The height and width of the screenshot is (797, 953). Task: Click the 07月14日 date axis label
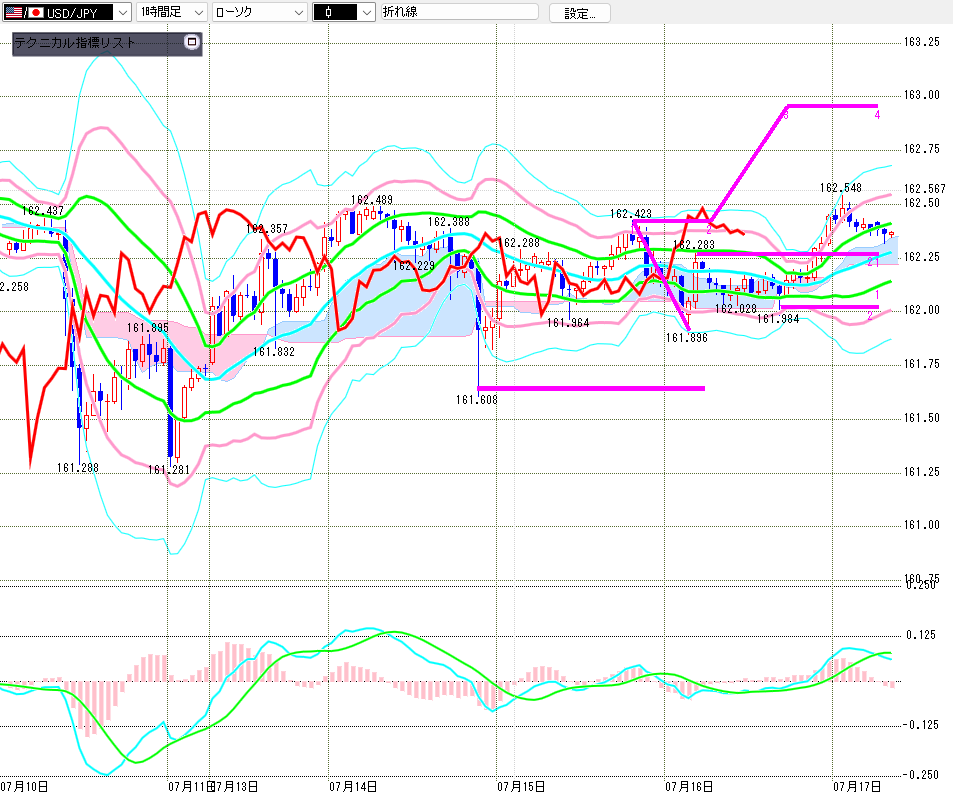pyautogui.click(x=353, y=787)
